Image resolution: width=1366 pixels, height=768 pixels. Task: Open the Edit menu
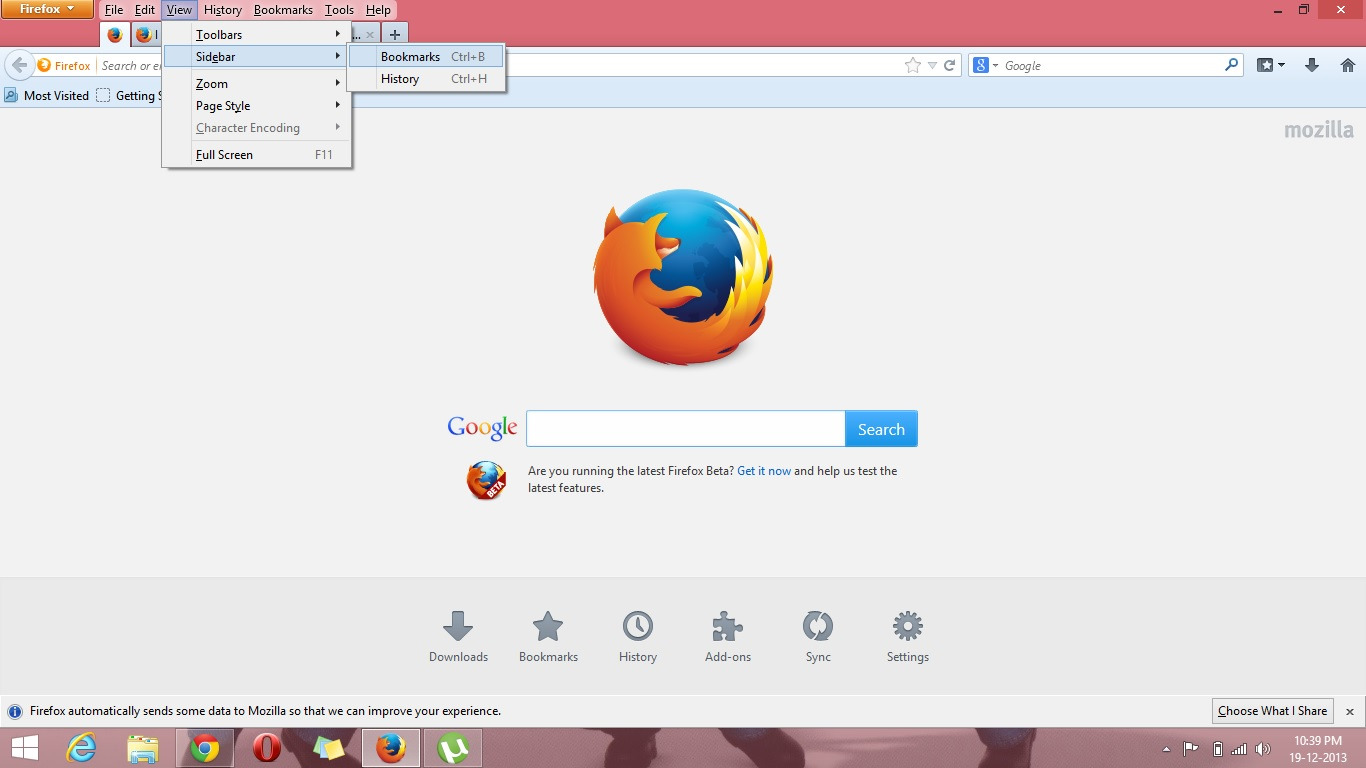coord(145,10)
